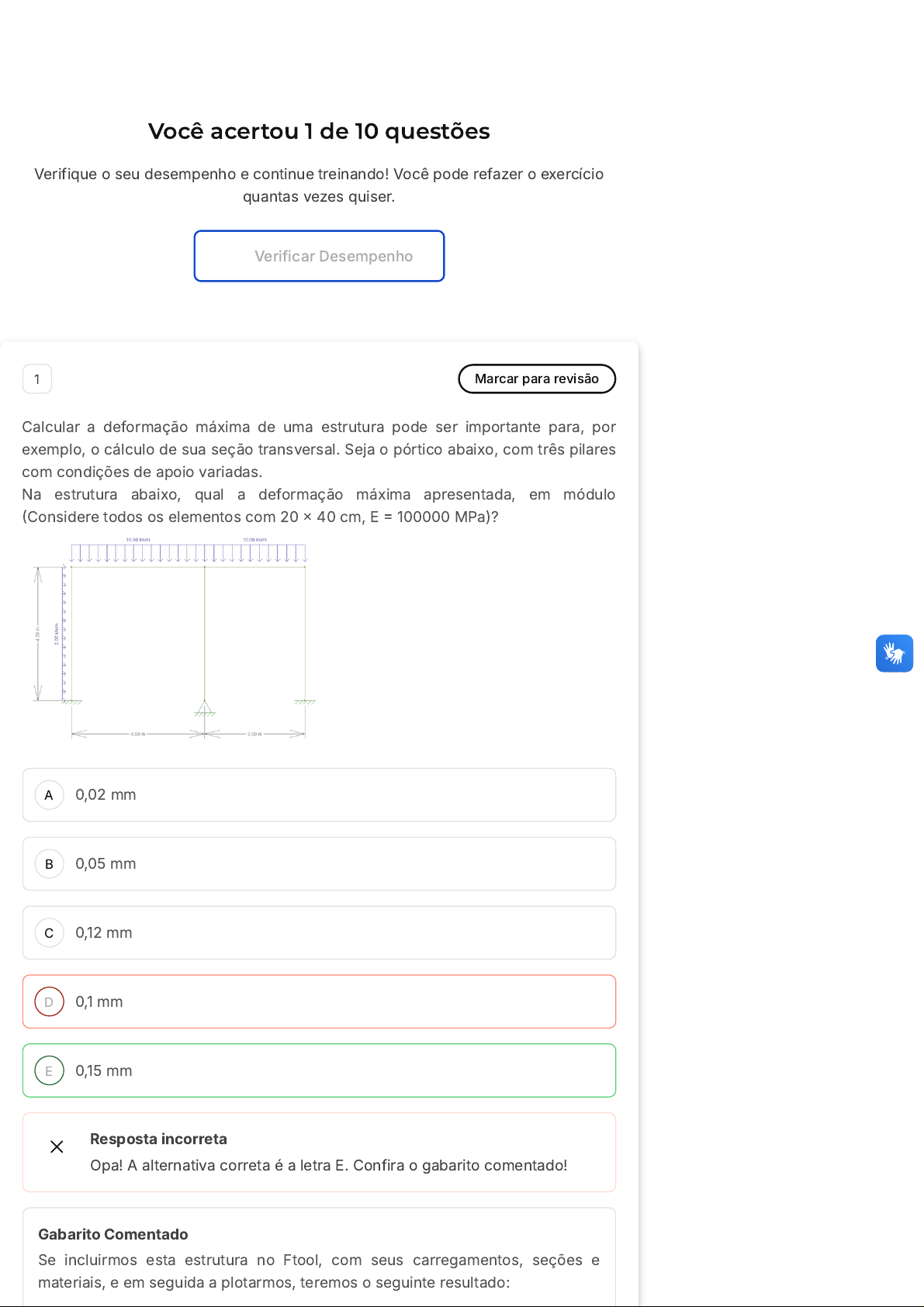Screen dimensions: 924x1307
Task: Pick the letter C option circle
Action: [x=49, y=933]
